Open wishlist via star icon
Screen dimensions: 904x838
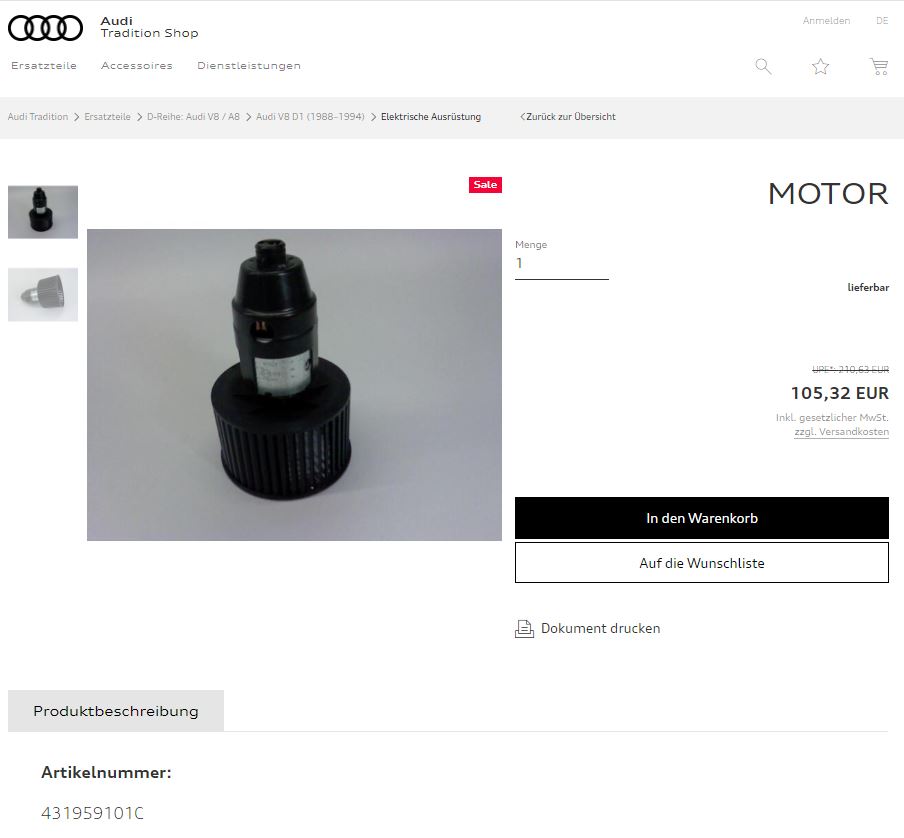(x=821, y=66)
